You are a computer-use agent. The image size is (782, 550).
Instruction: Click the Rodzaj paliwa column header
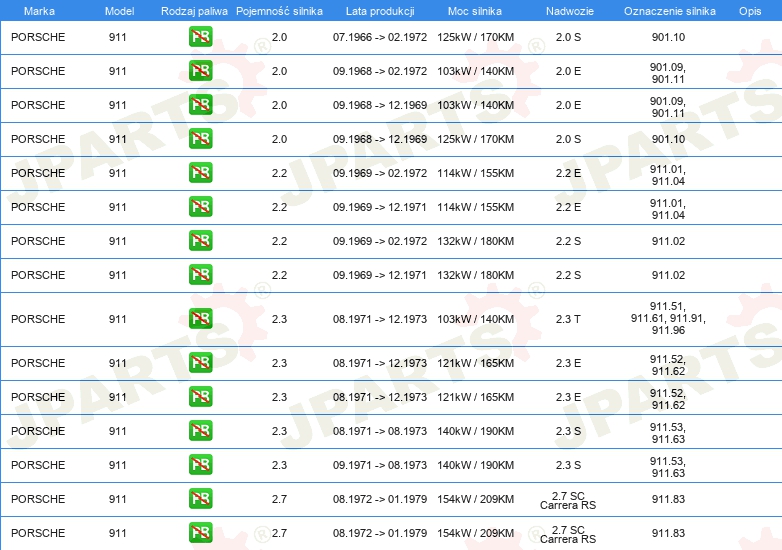tap(194, 10)
